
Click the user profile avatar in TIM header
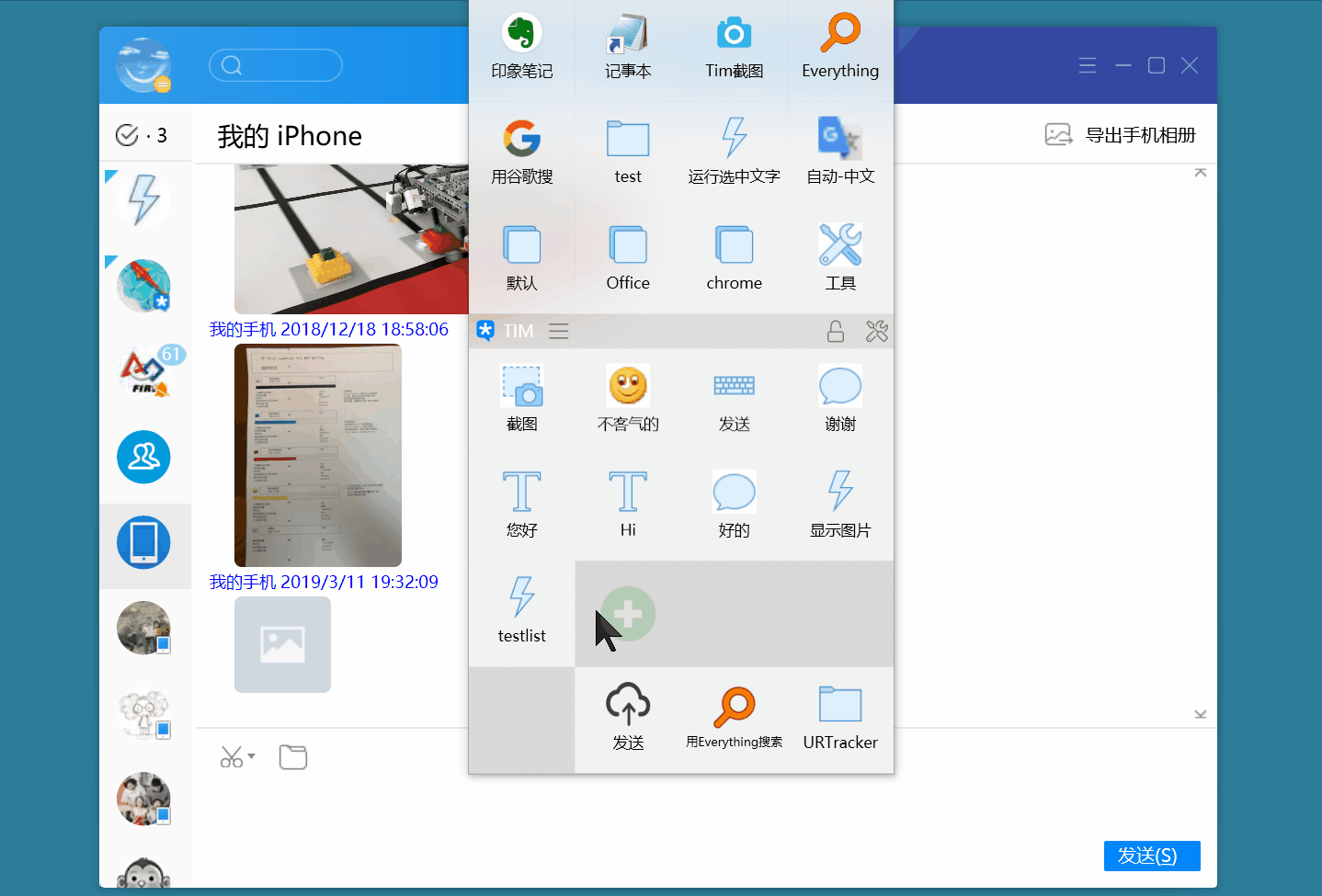[x=143, y=65]
